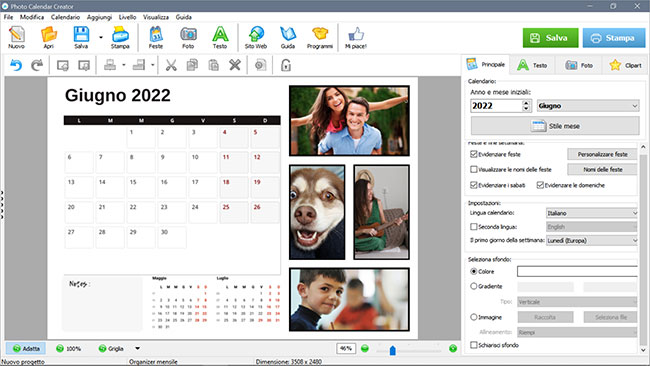Image resolution: width=650 pixels, height=366 pixels.
Task: Toggle Evidenziare feste checkbox
Action: pyautogui.click(x=474, y=154)
